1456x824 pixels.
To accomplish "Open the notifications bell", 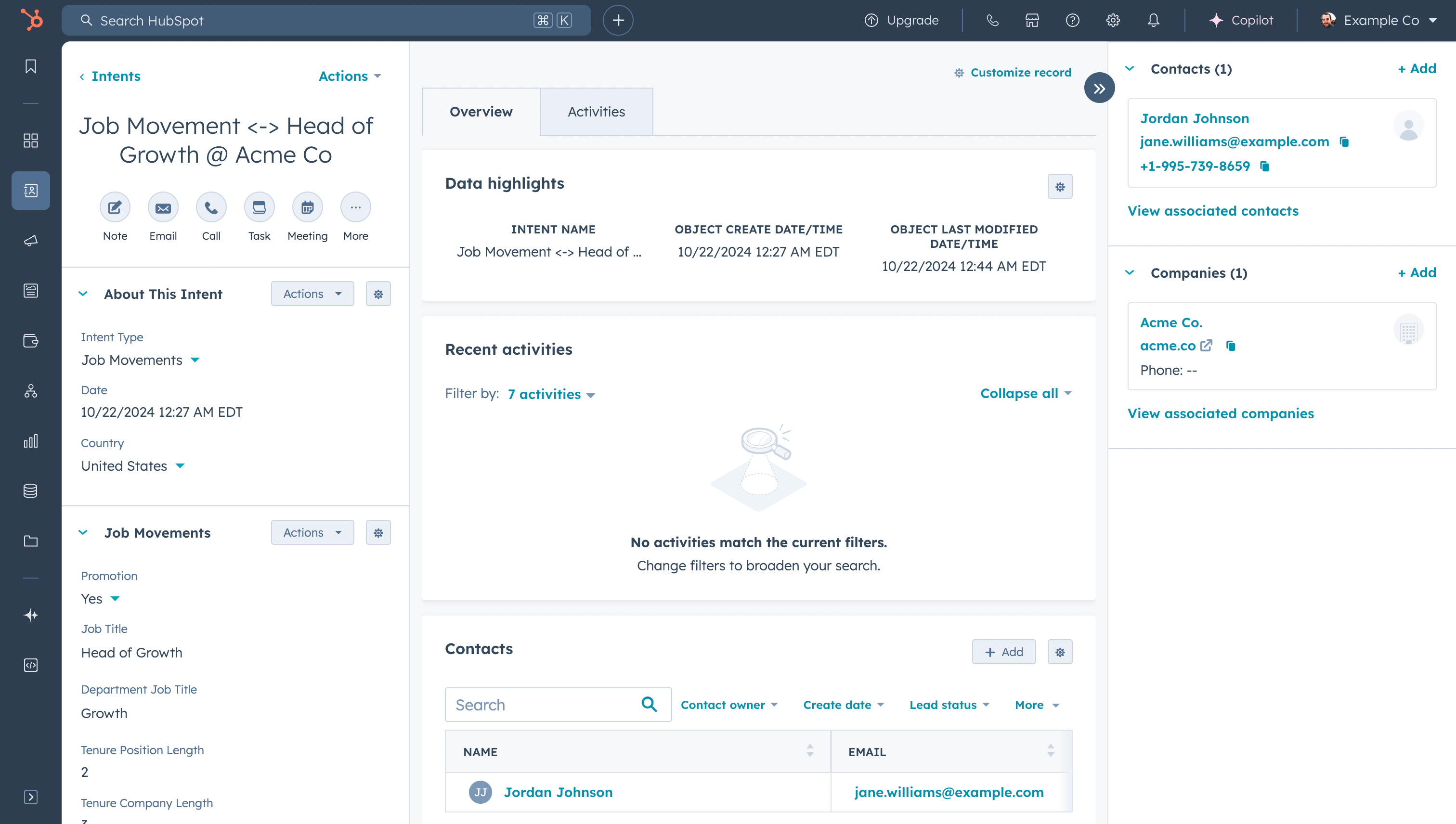I will pyautogui.click(x=1153, y=20).
